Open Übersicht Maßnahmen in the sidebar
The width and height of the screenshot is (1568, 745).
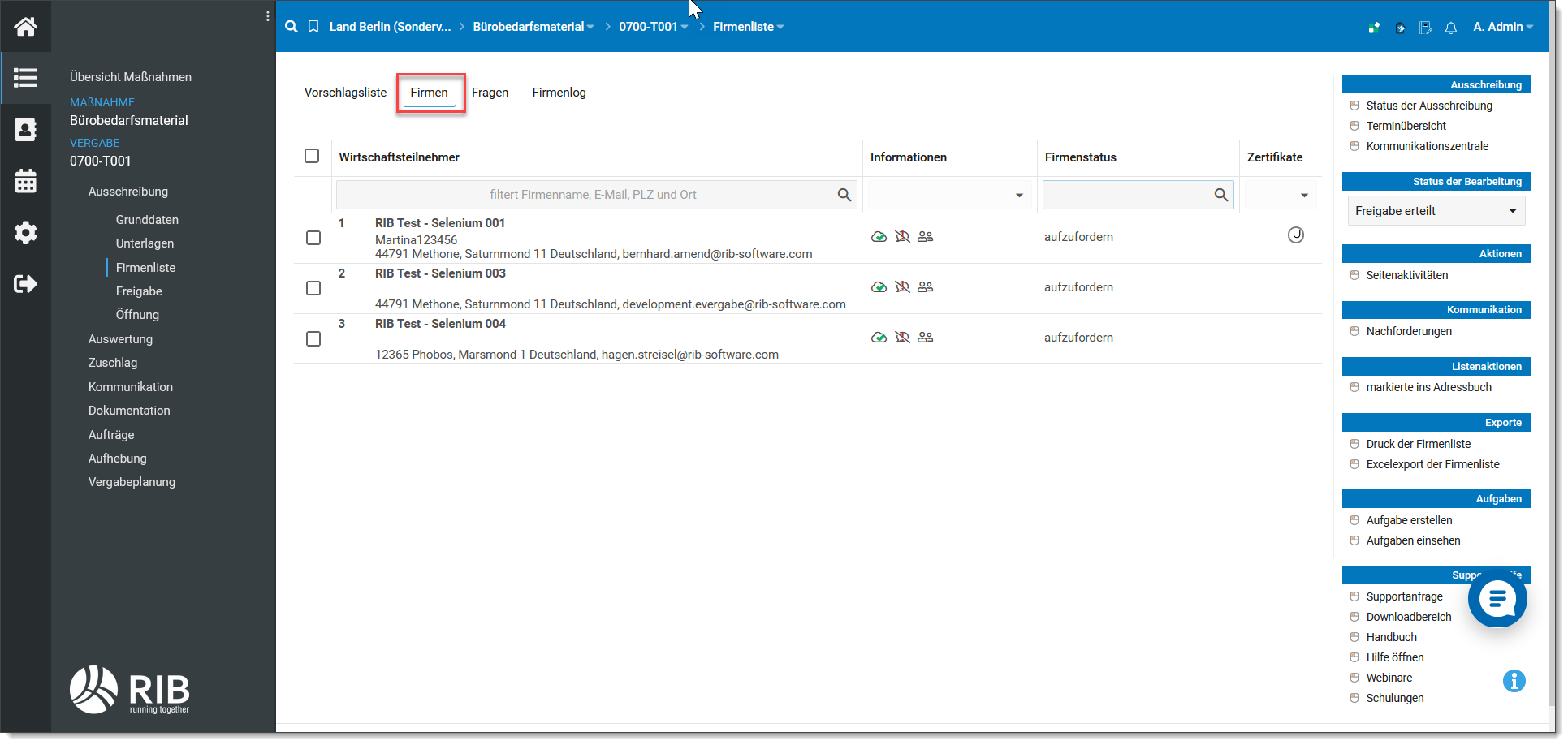point(131,77)
